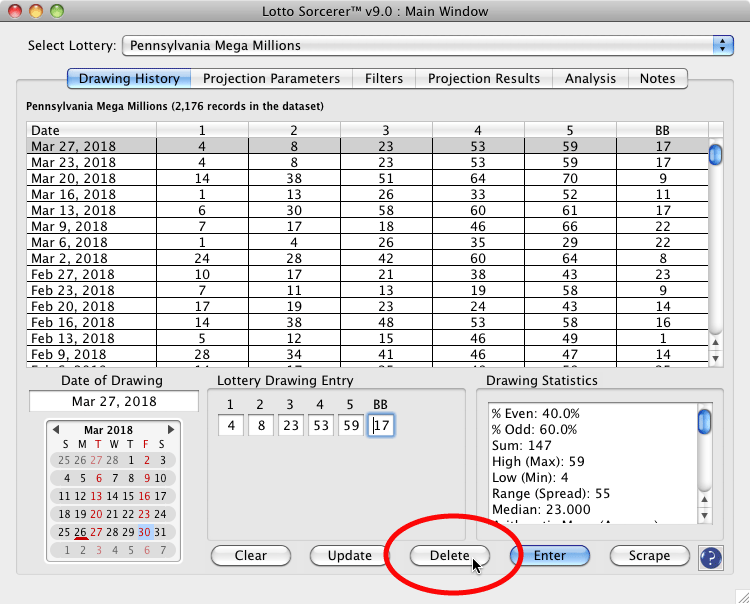
Task: Open the Notes tab
Action: [658, 78]
